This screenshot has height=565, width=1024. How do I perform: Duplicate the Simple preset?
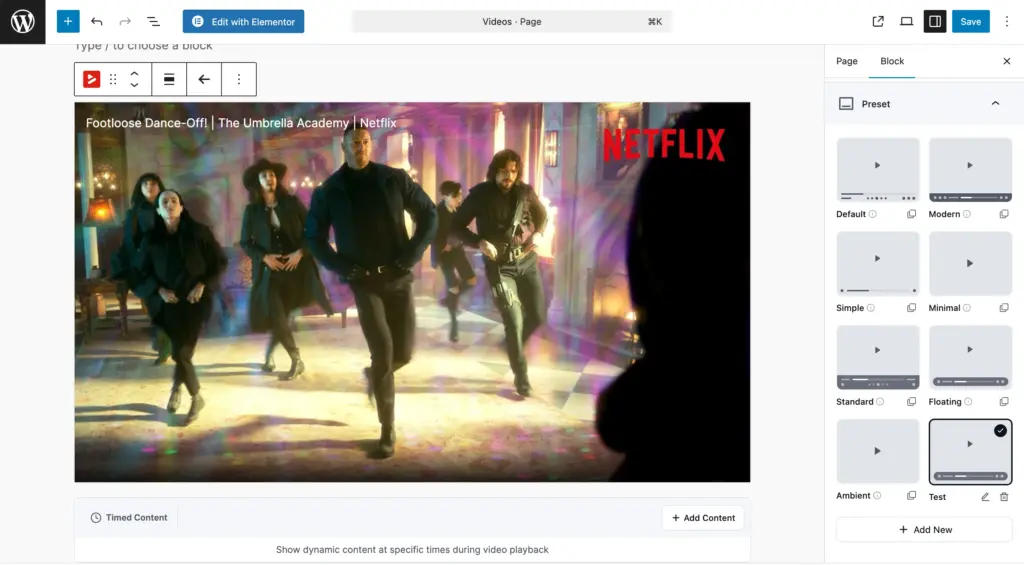point(911,308)
